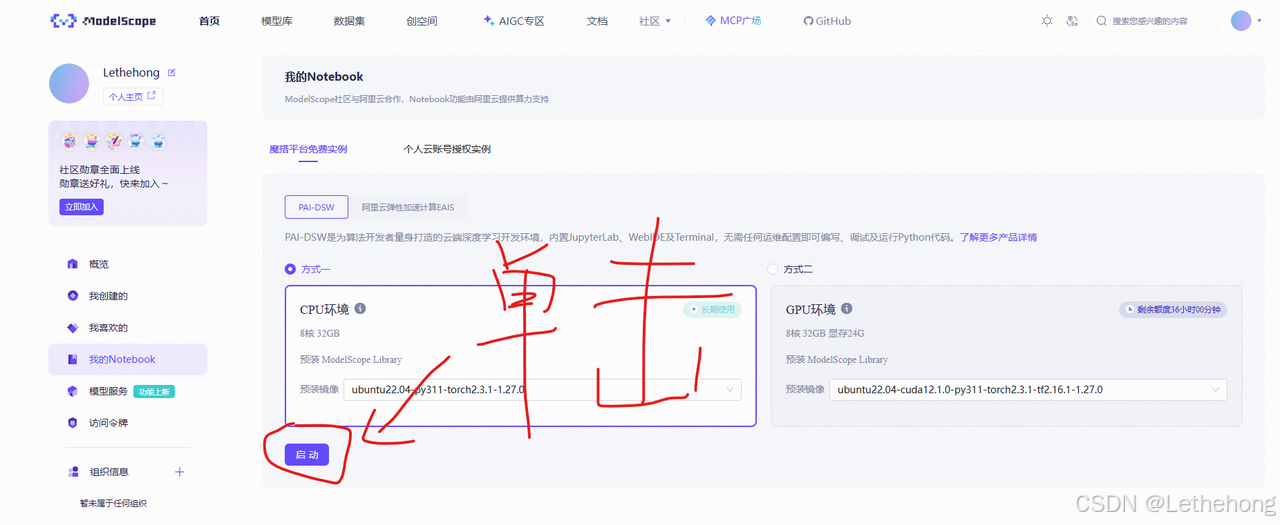The image size is (1280, 525).
Task: Select the 方式一 radio button
Action: pyautogui.click(x=291, y=269)
